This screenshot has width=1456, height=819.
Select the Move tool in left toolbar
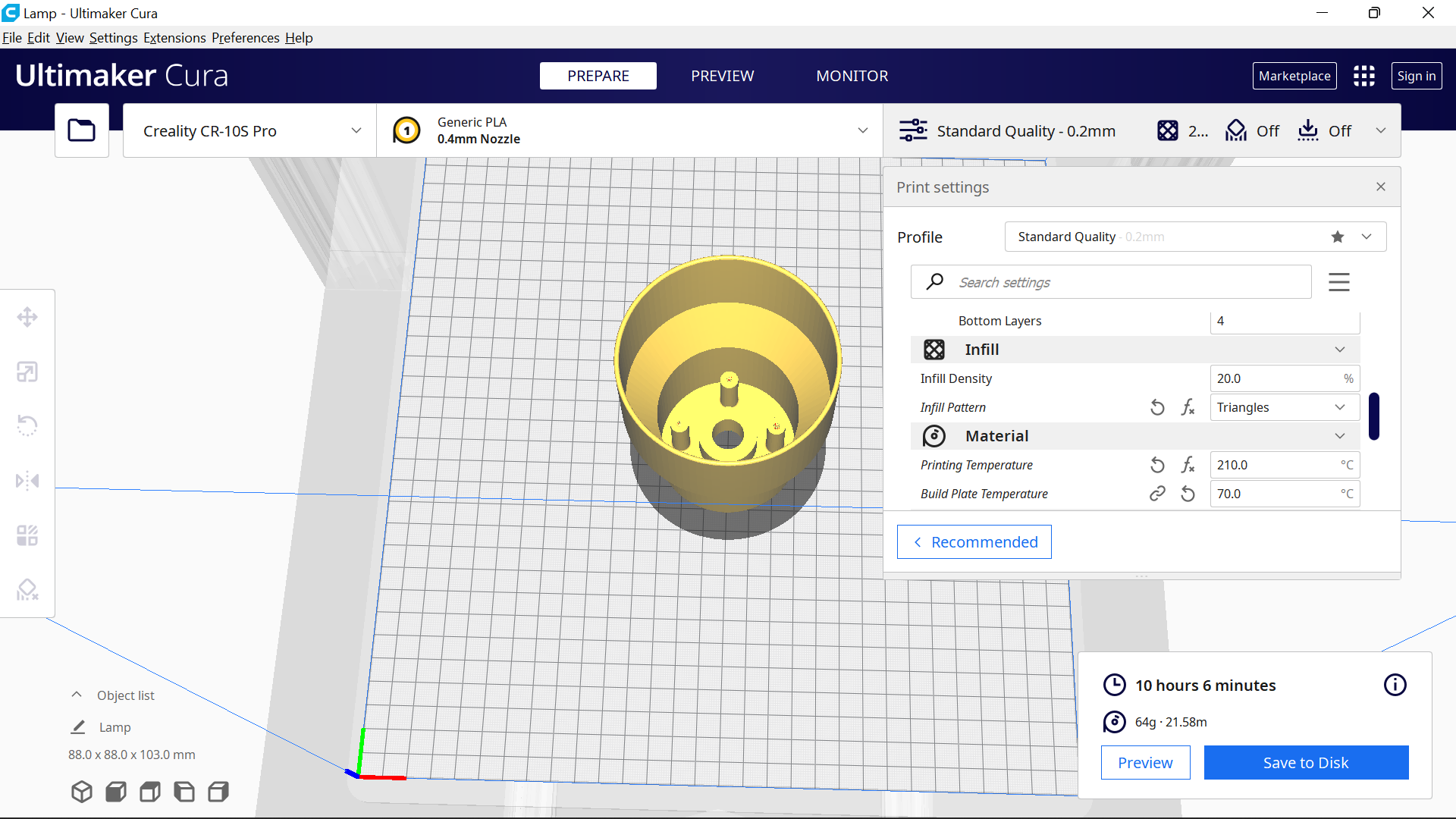point(27,317)
